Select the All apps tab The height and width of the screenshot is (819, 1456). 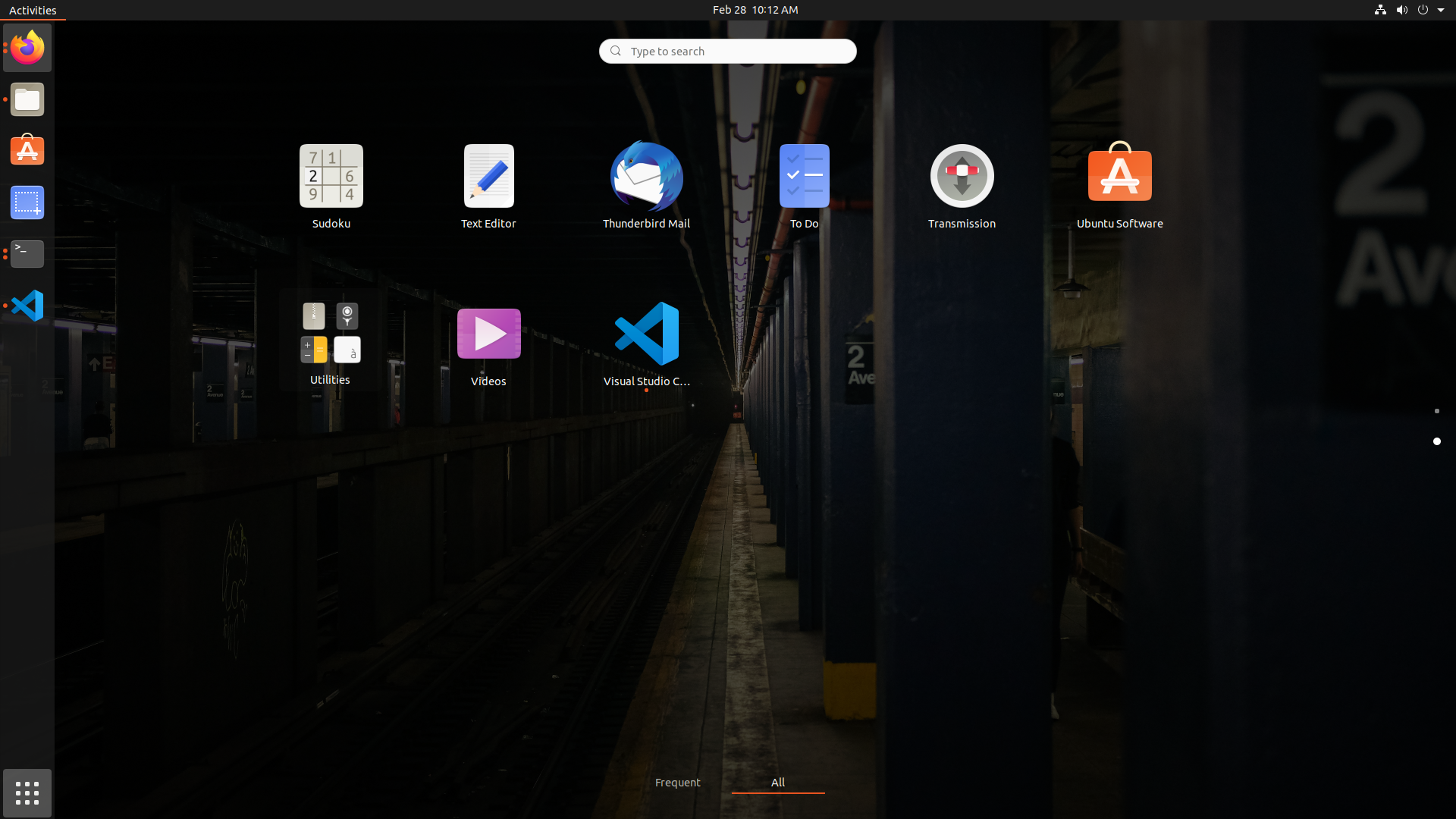click(x=777, y=783)
